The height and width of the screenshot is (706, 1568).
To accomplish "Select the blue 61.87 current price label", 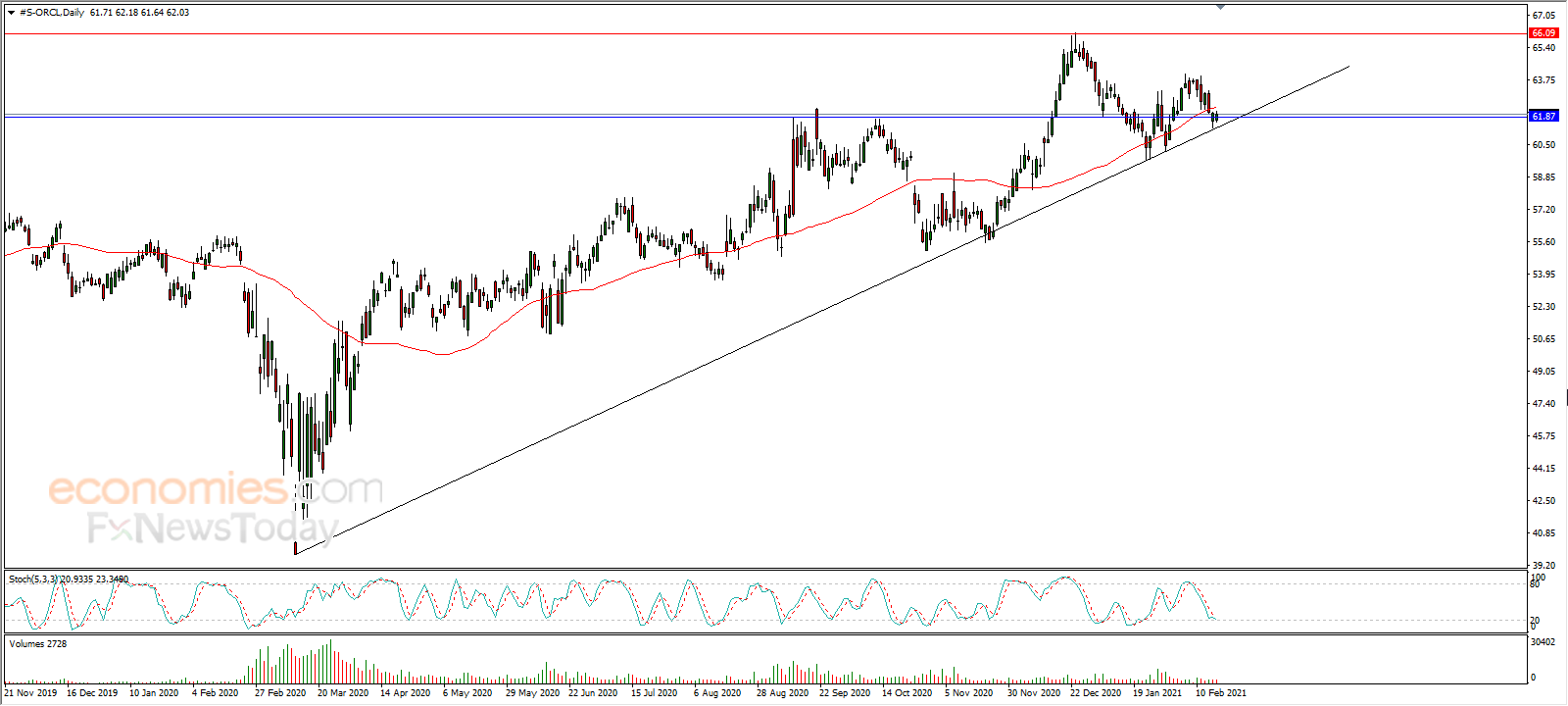I will coord(1543,116).
